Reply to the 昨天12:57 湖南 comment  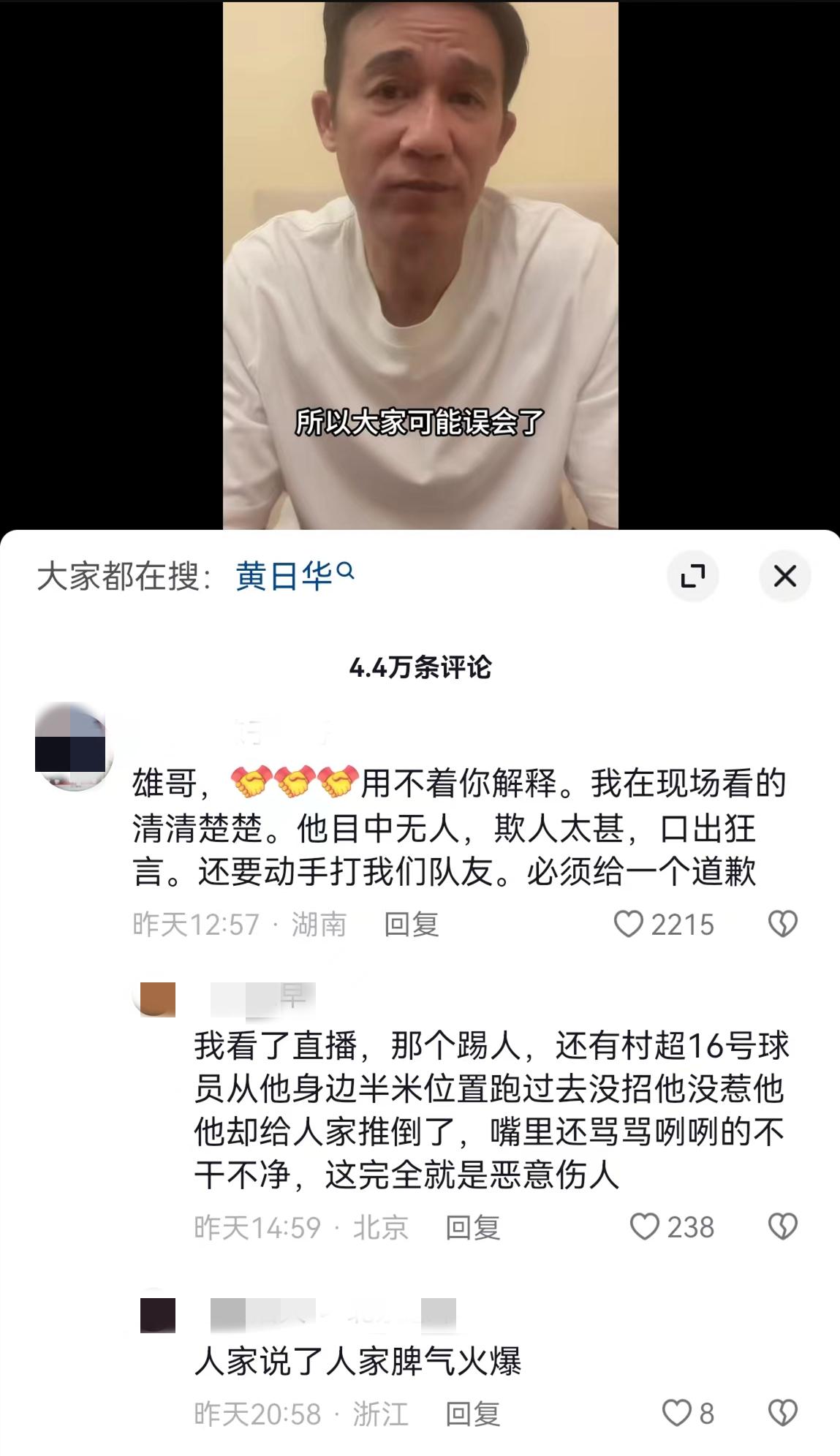[412, 925]
